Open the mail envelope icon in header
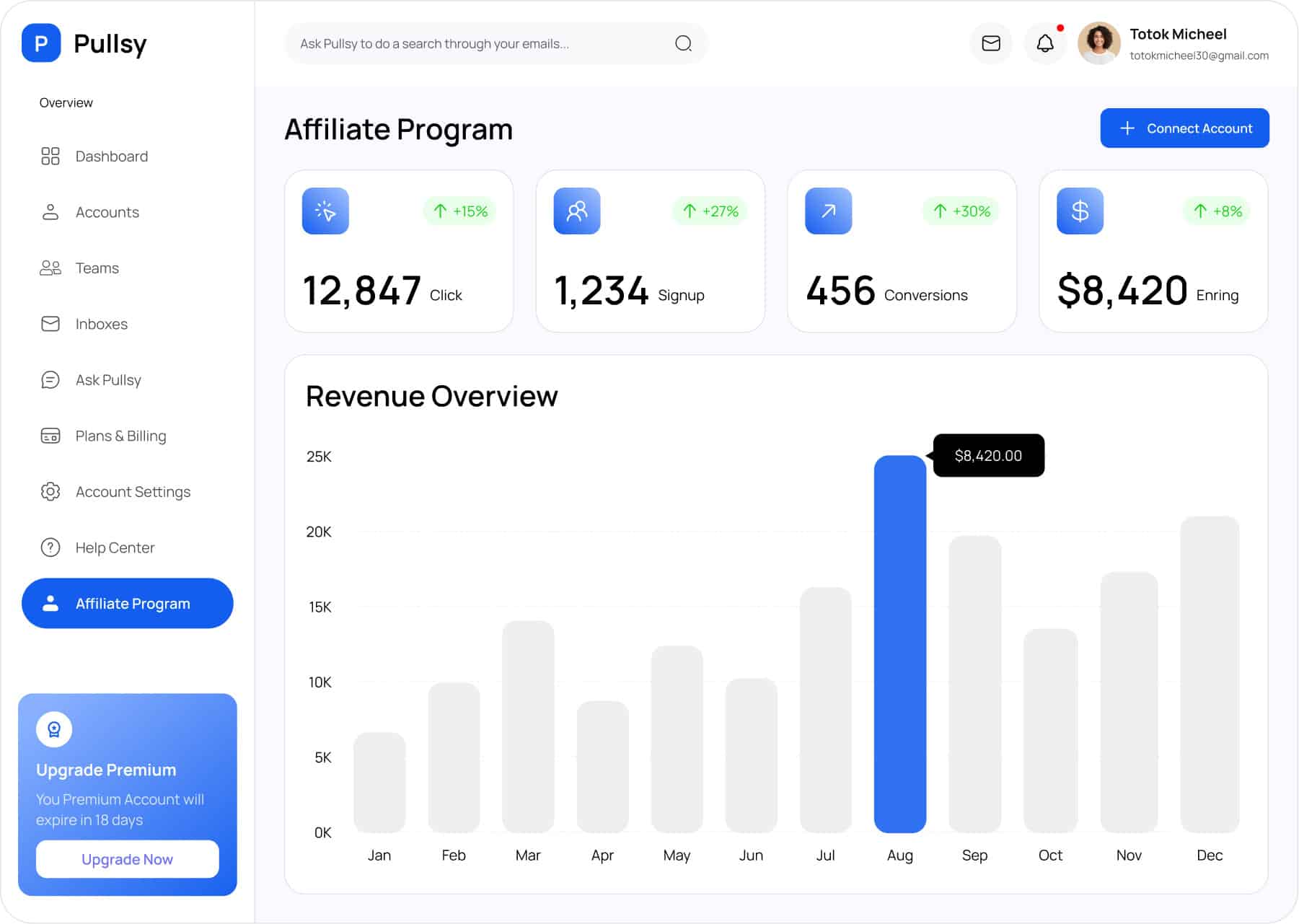The height and width of the screenshot is (924, 1299). click(x=991, y=43)
